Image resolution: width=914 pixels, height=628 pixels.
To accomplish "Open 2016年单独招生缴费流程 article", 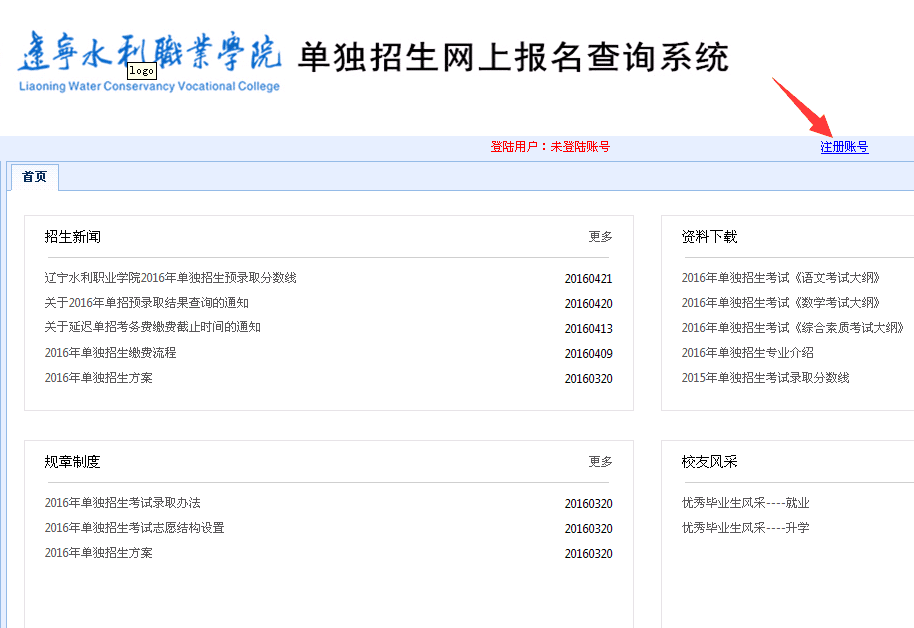I will pyautogui.click(x=110, y=353).
